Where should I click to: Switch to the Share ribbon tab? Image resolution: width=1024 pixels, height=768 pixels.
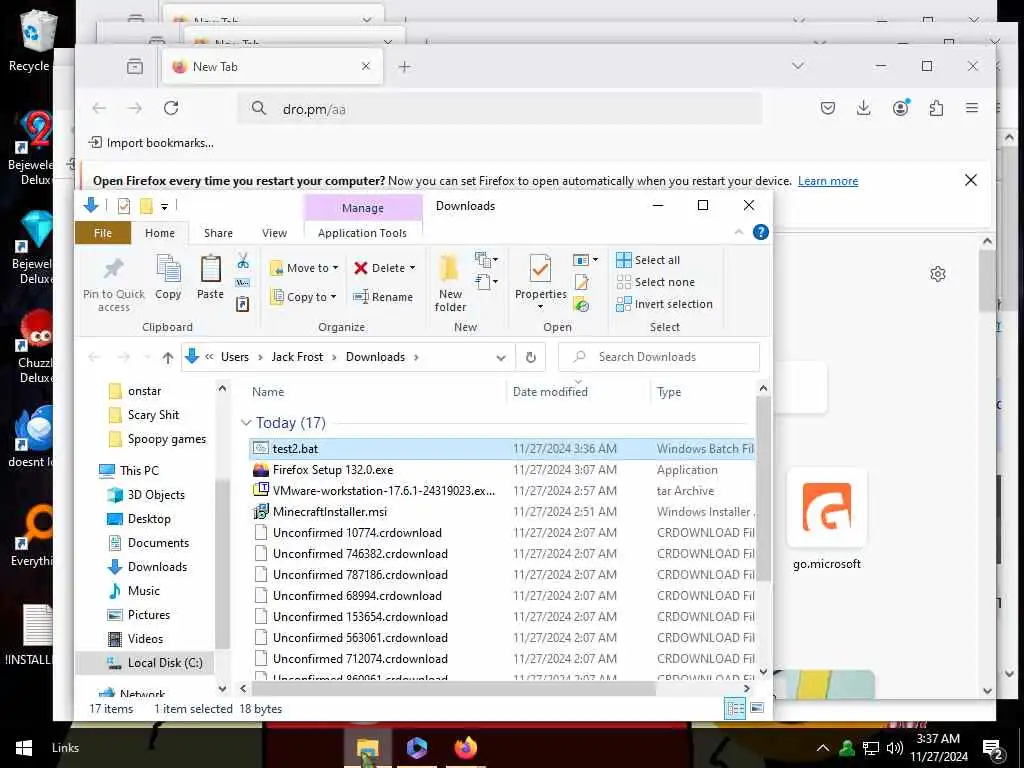[x=218, y=232]
